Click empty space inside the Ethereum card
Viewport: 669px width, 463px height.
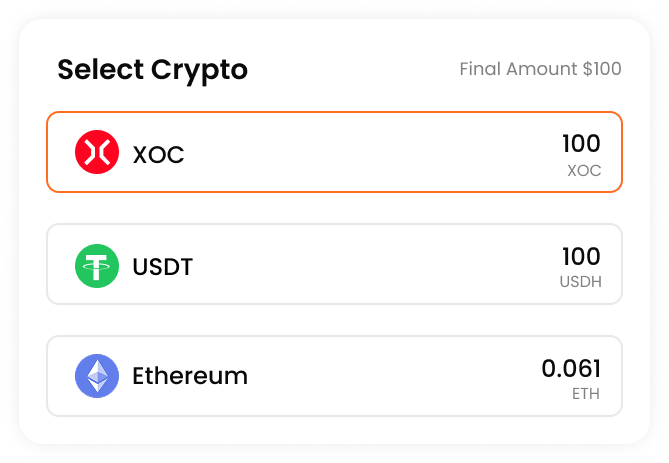click(x=384, y=376)
